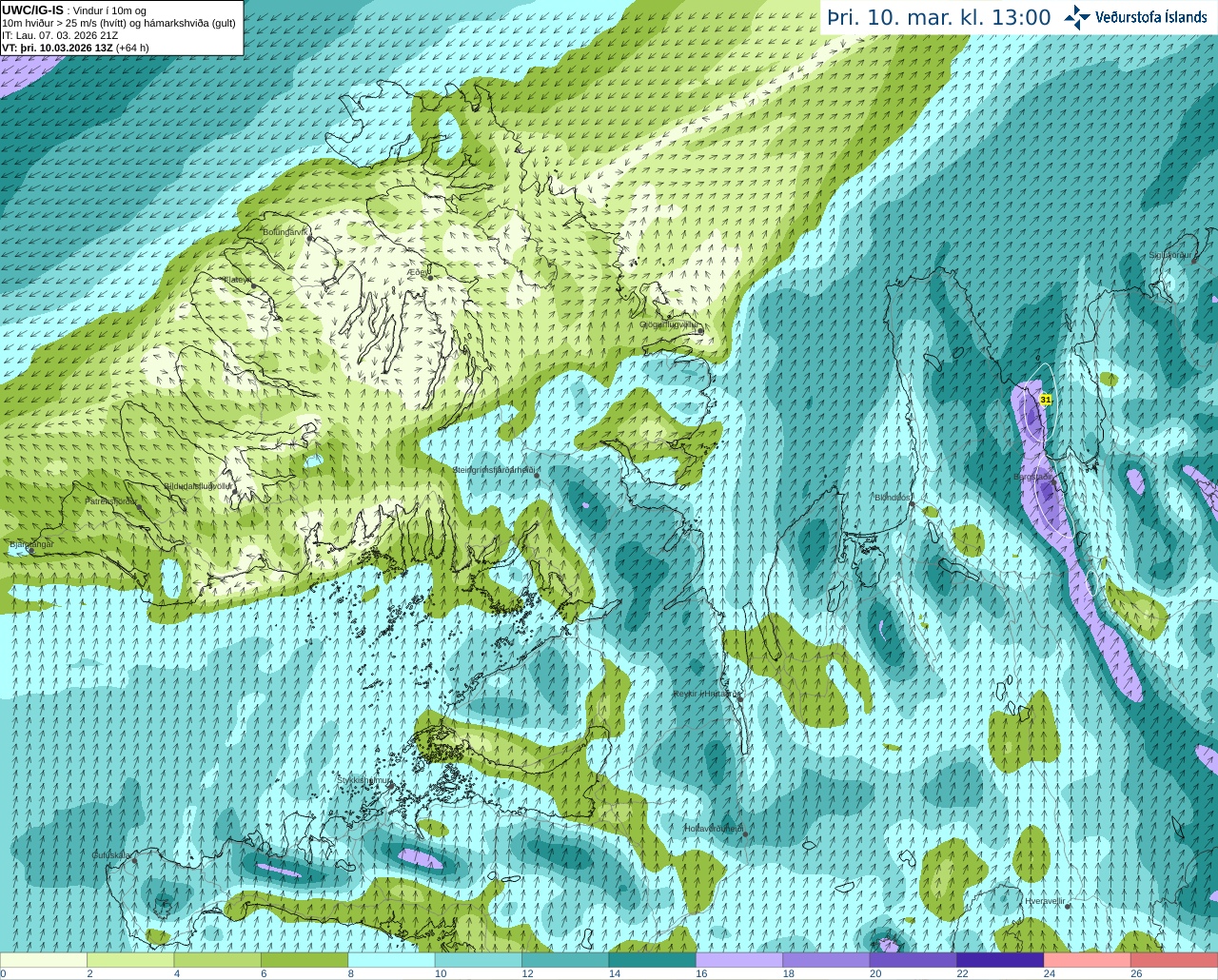Screen dimensions: 1218x980
Task: Click the 2–4 m/s light green swatch
Action: coord(130,960)
